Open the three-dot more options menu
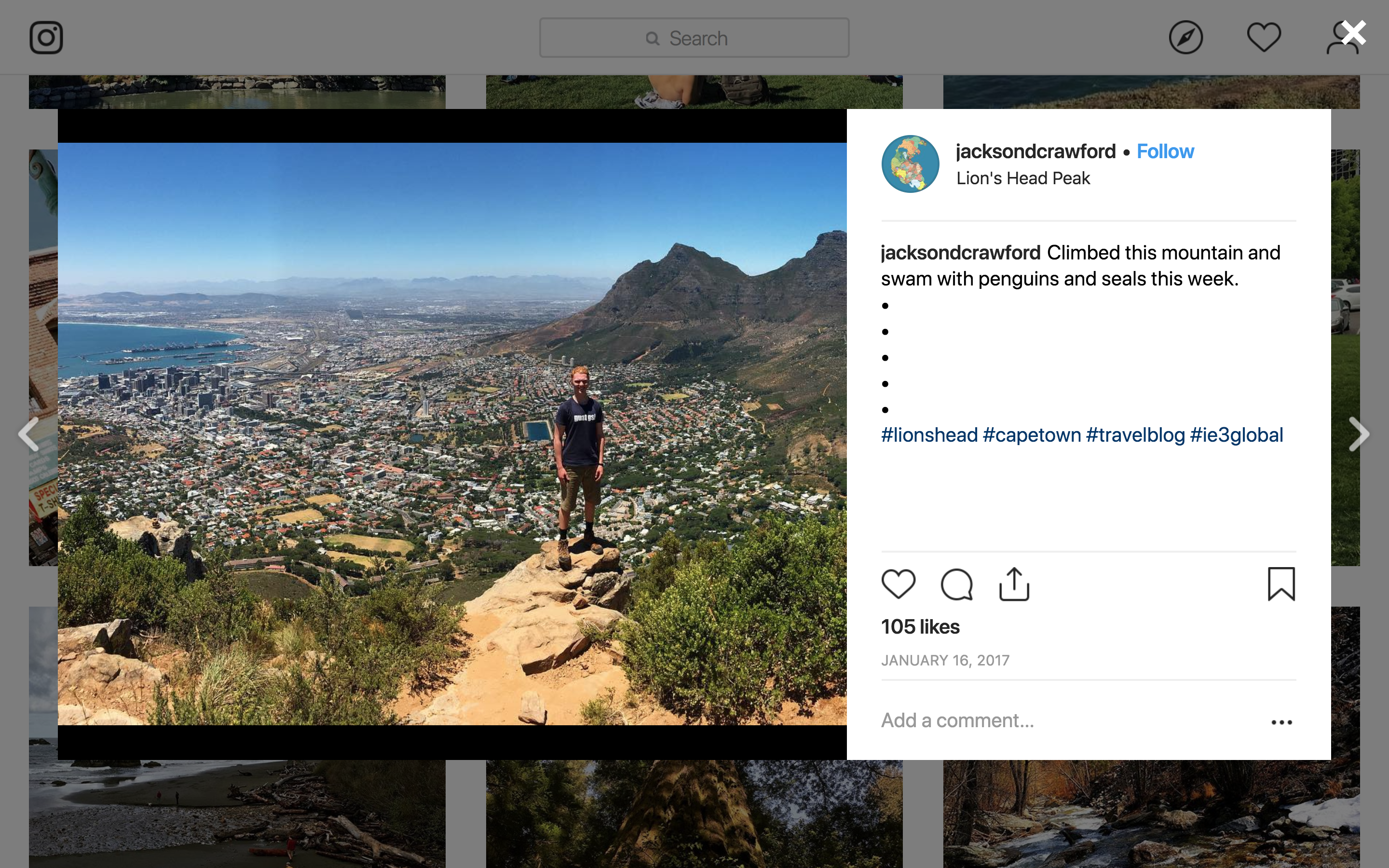Screen dimensions: 1389x868 [1281, 722]
